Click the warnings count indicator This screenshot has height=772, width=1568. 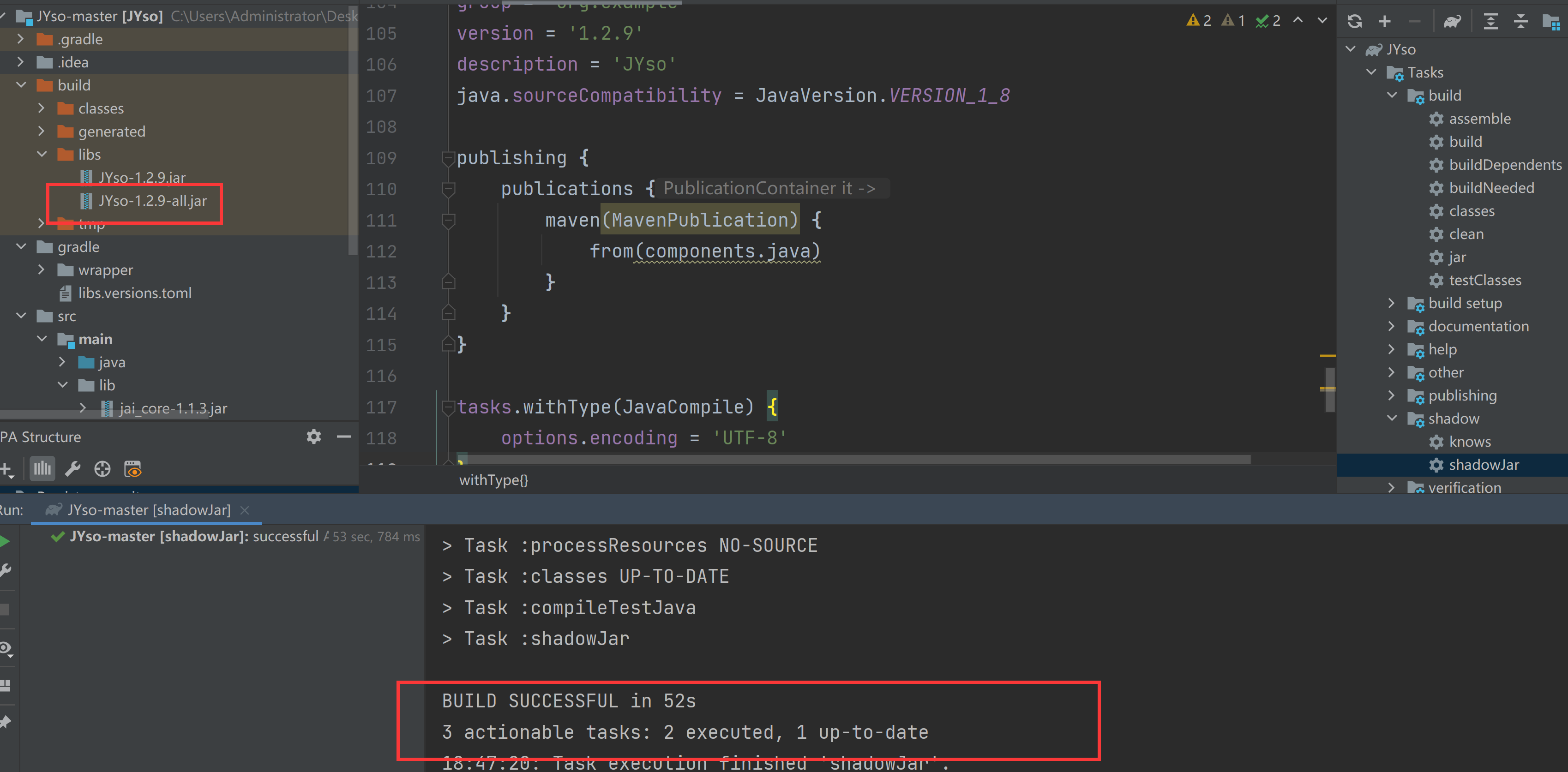pos(1199,21)
